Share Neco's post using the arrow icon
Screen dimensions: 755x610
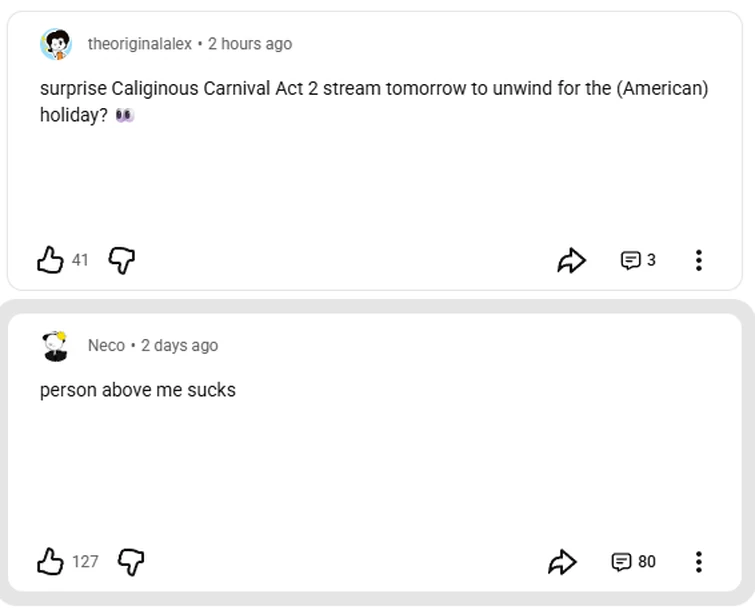(x=563, y=562)
